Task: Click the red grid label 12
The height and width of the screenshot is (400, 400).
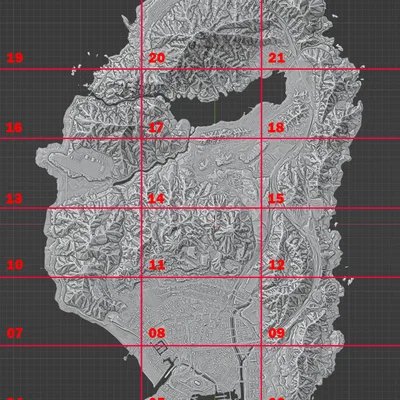Action: tap(277, 265)
